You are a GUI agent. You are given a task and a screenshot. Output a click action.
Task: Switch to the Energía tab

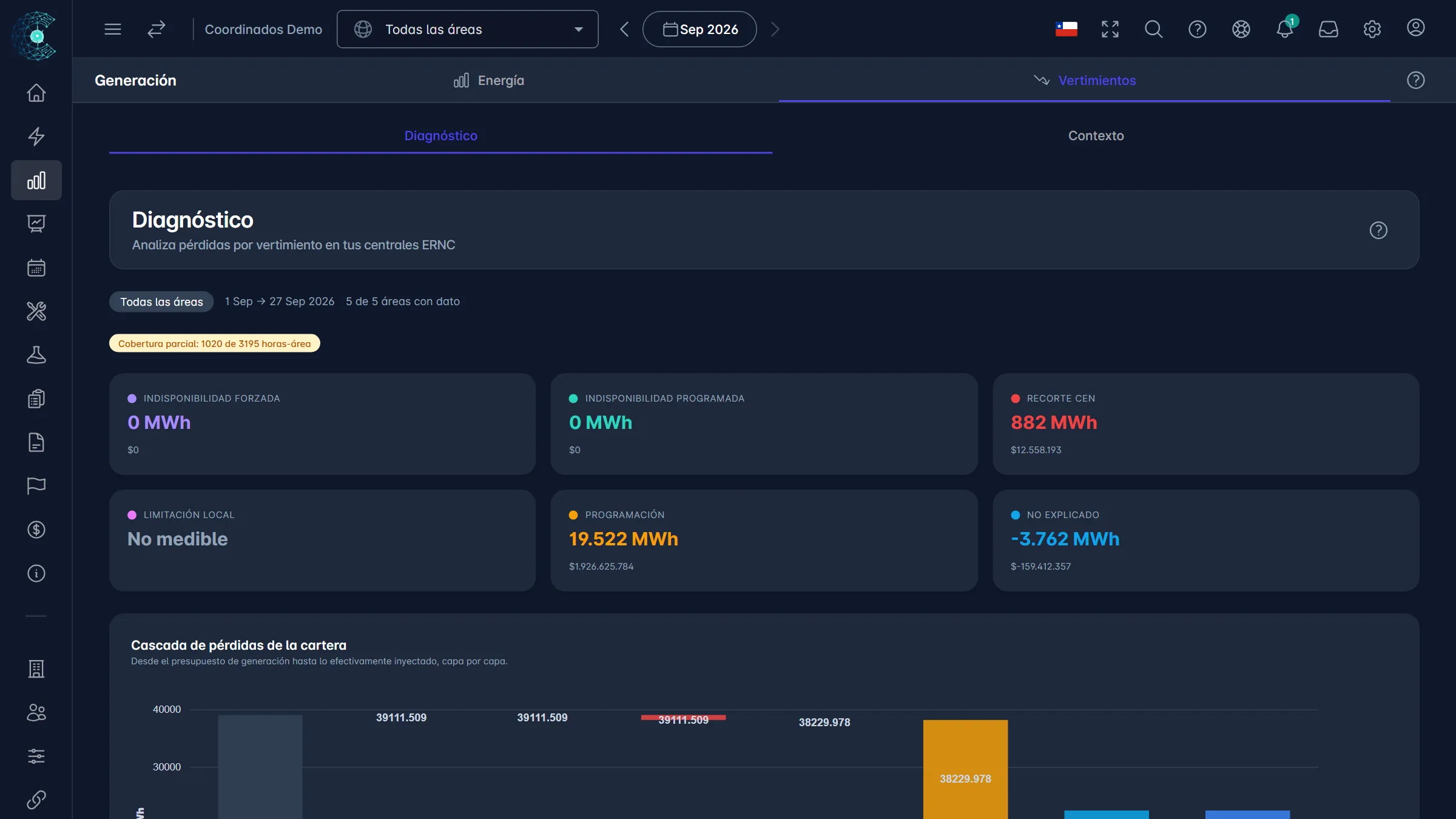(488, 81)
